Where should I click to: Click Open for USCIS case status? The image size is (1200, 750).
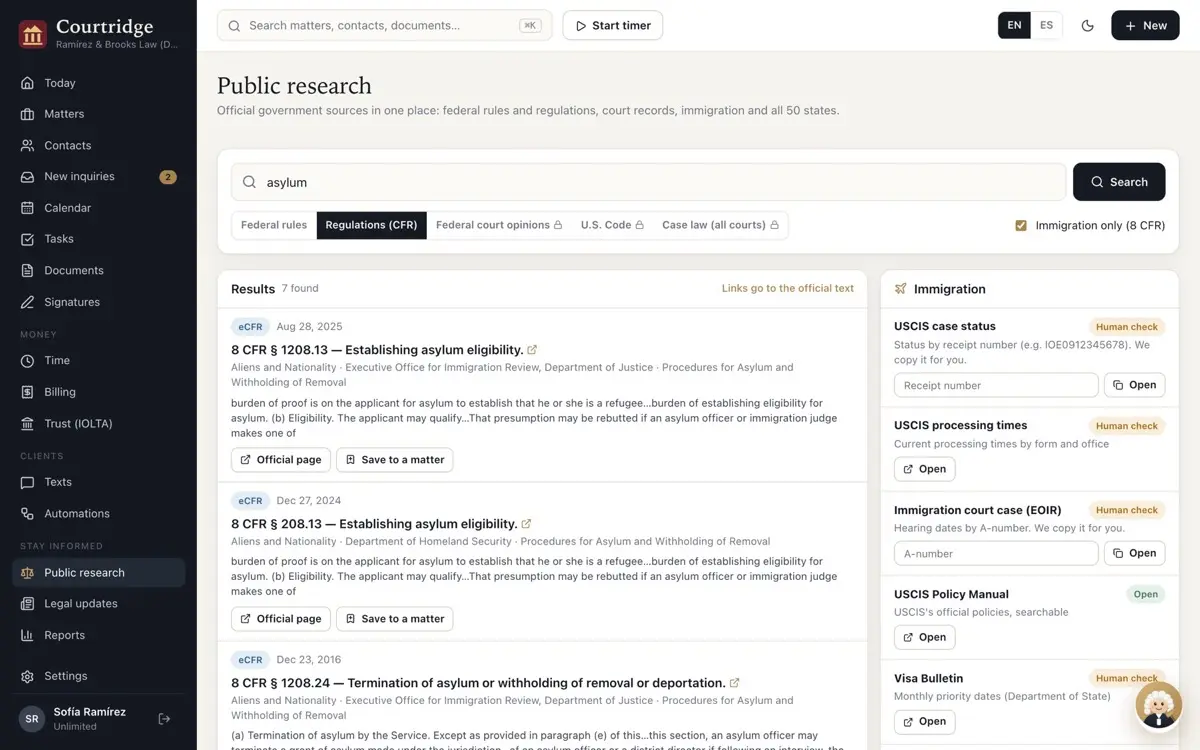(1134, 385)
